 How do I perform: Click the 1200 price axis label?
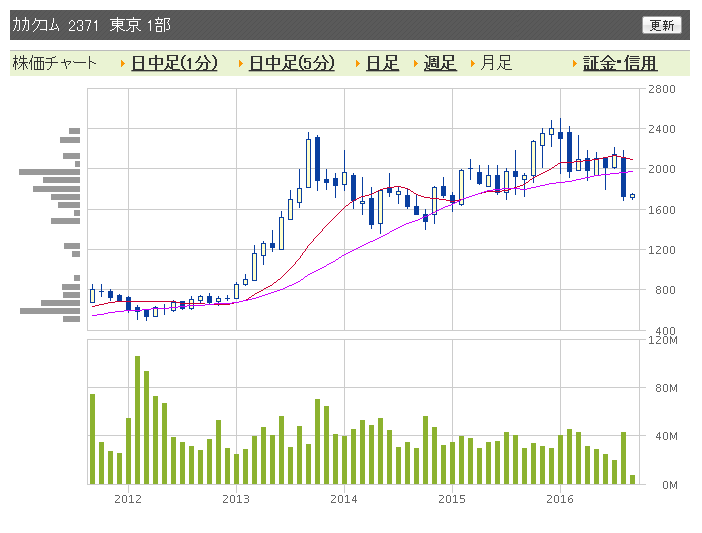[x=662, y=250]
